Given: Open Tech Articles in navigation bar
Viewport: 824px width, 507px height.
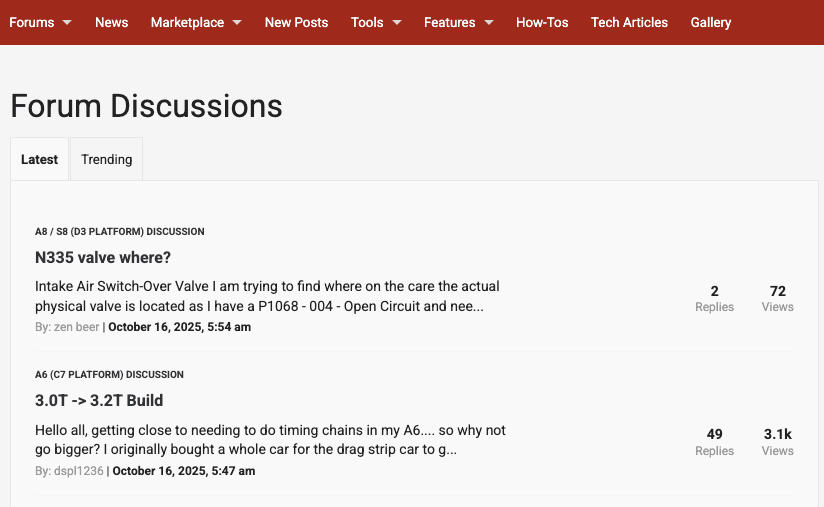Looking at the screenshot, I should tap(629, 22).
